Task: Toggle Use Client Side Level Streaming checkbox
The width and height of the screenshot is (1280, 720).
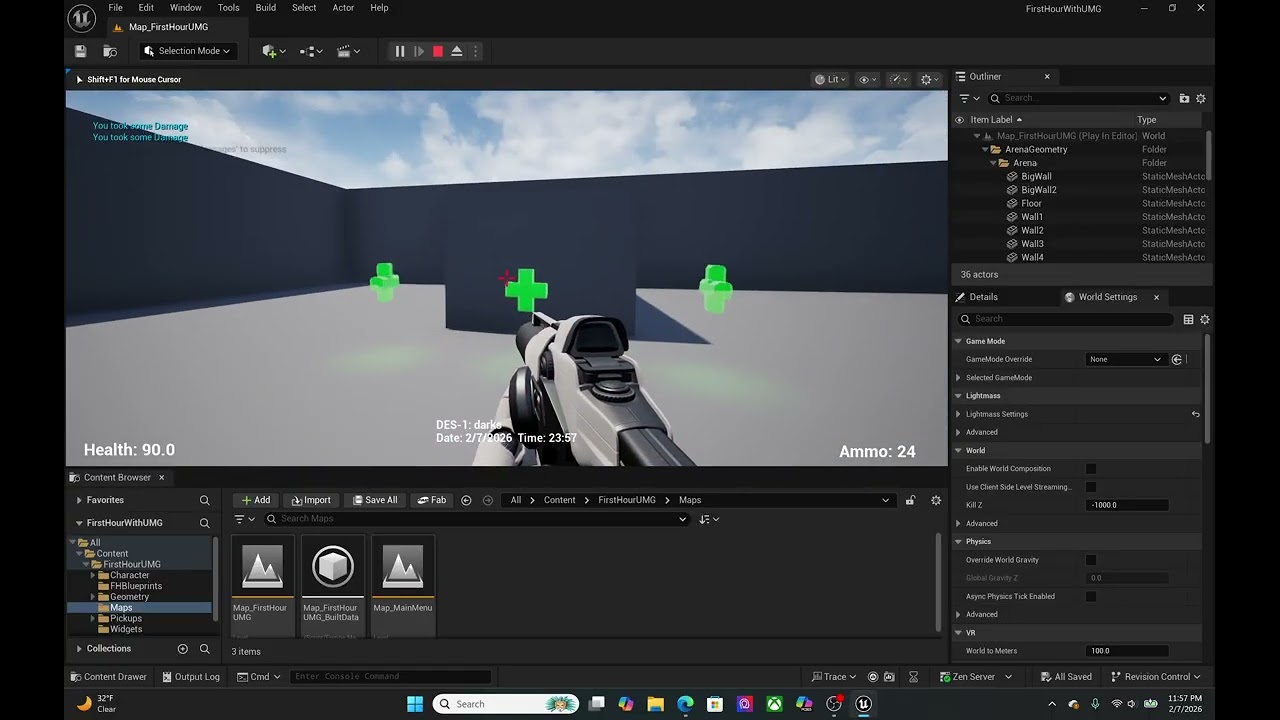Action: (x=1091, y=487)
